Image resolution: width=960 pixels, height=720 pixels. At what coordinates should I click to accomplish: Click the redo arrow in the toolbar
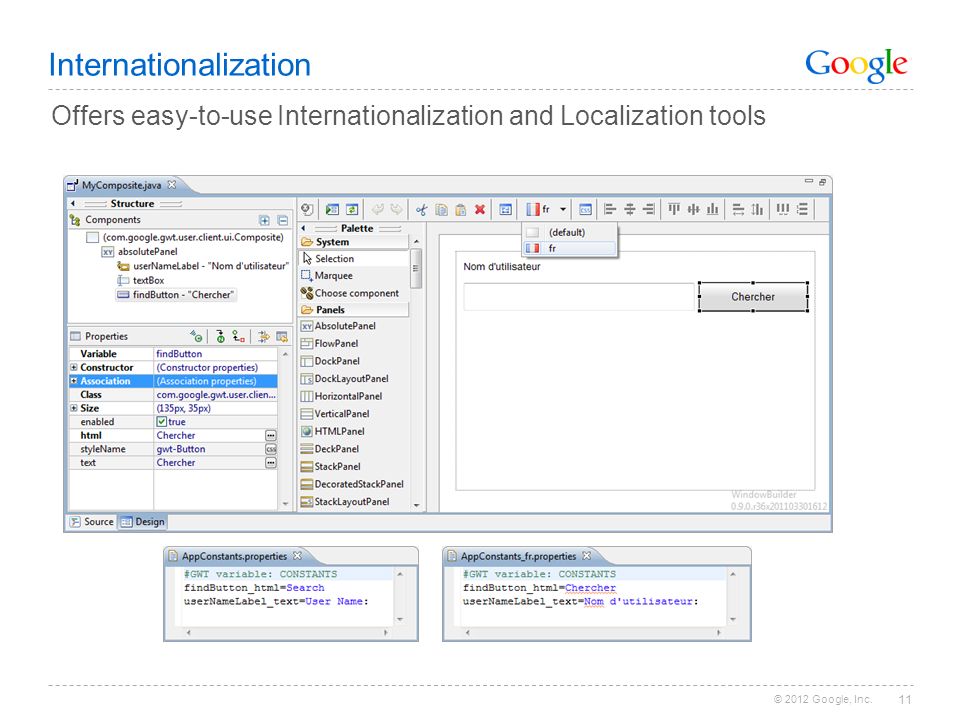397,209
